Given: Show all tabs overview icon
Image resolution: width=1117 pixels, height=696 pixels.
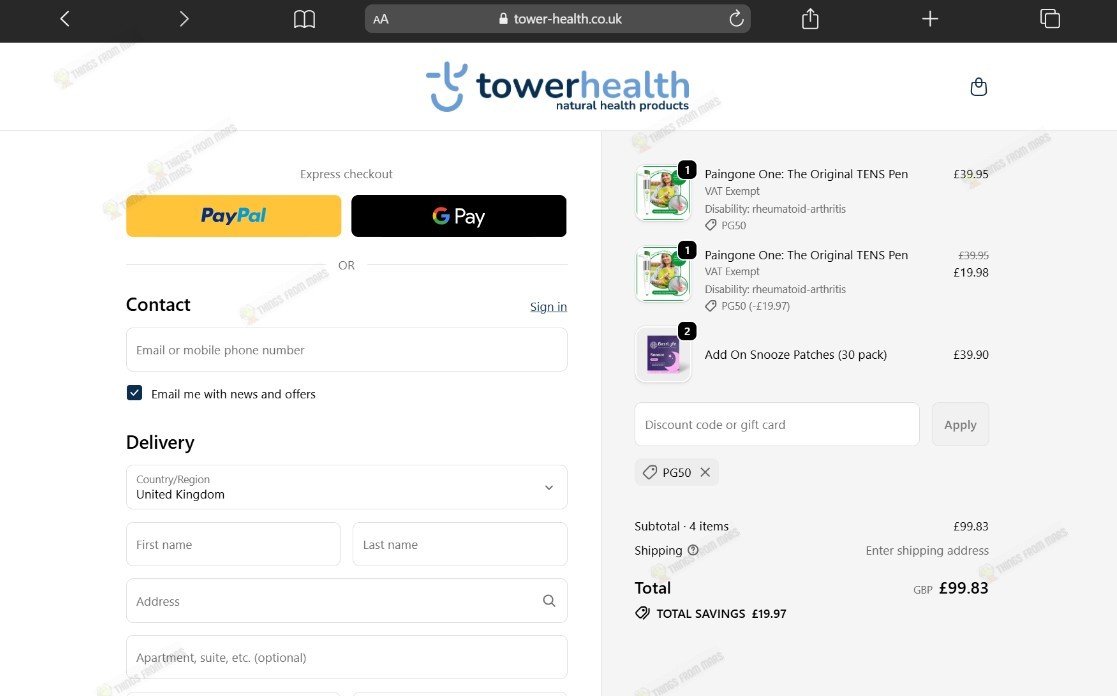Looking at the screenshot, I should (1049, 19).
